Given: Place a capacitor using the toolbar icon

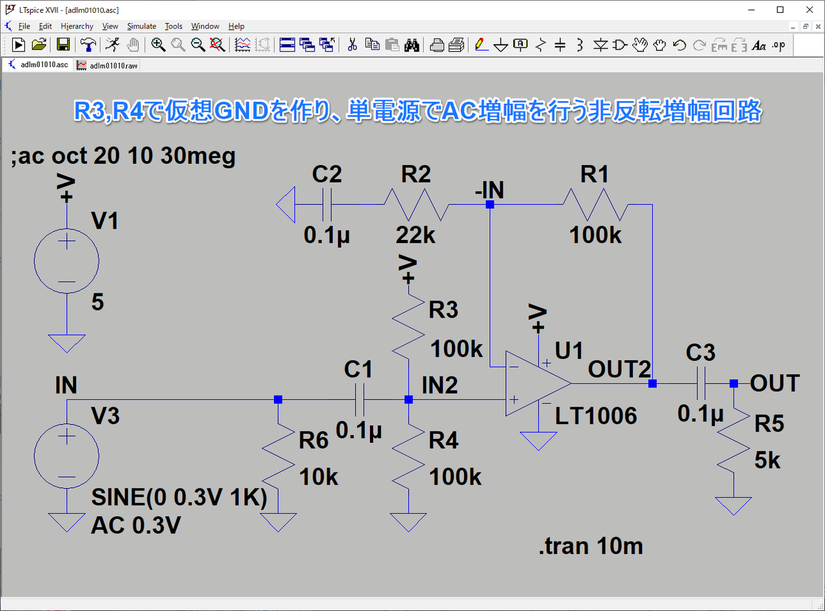Looking at the screenshot, I should pyautogui.click(x=560, y=45).
